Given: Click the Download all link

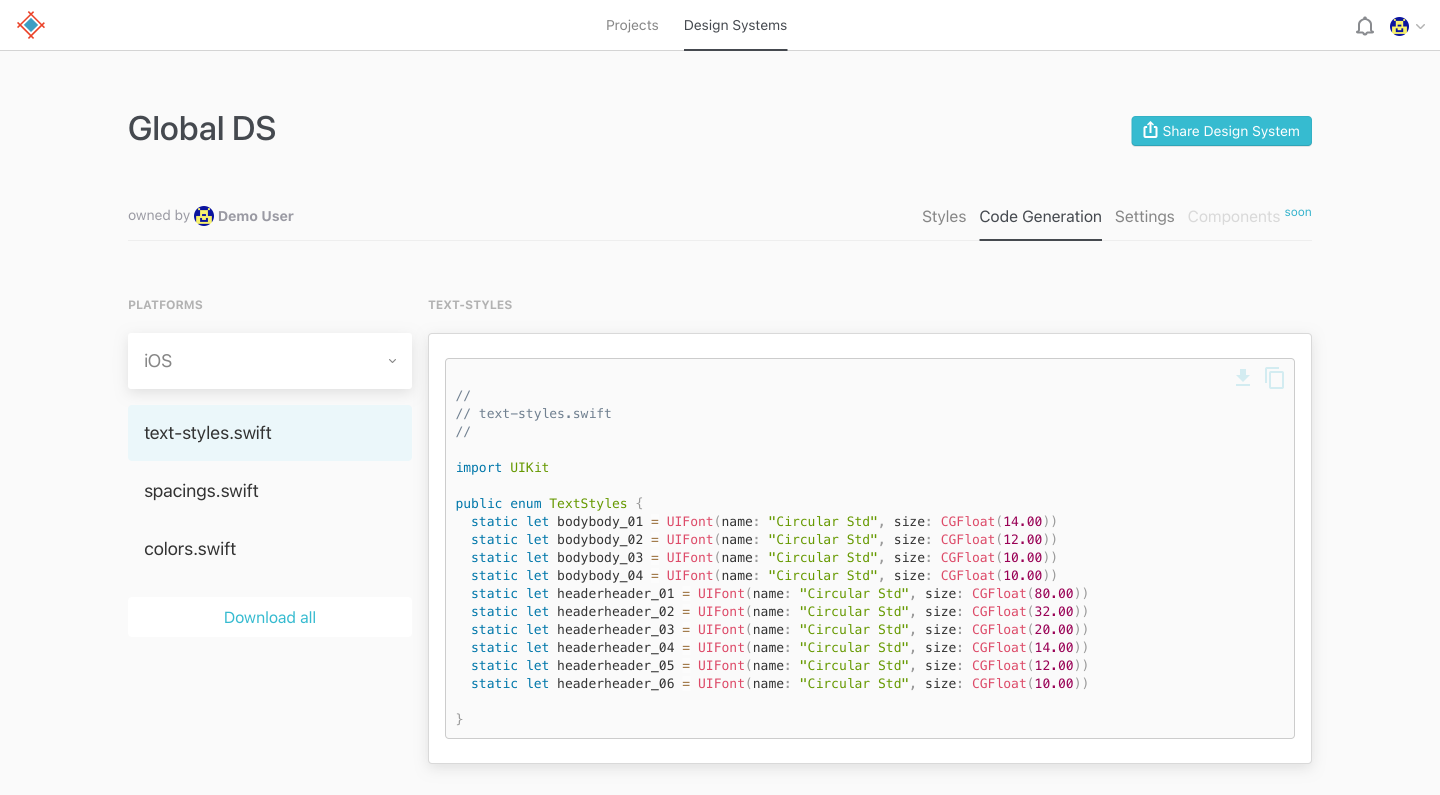Looking at the screenshot, I should (270, 617).
